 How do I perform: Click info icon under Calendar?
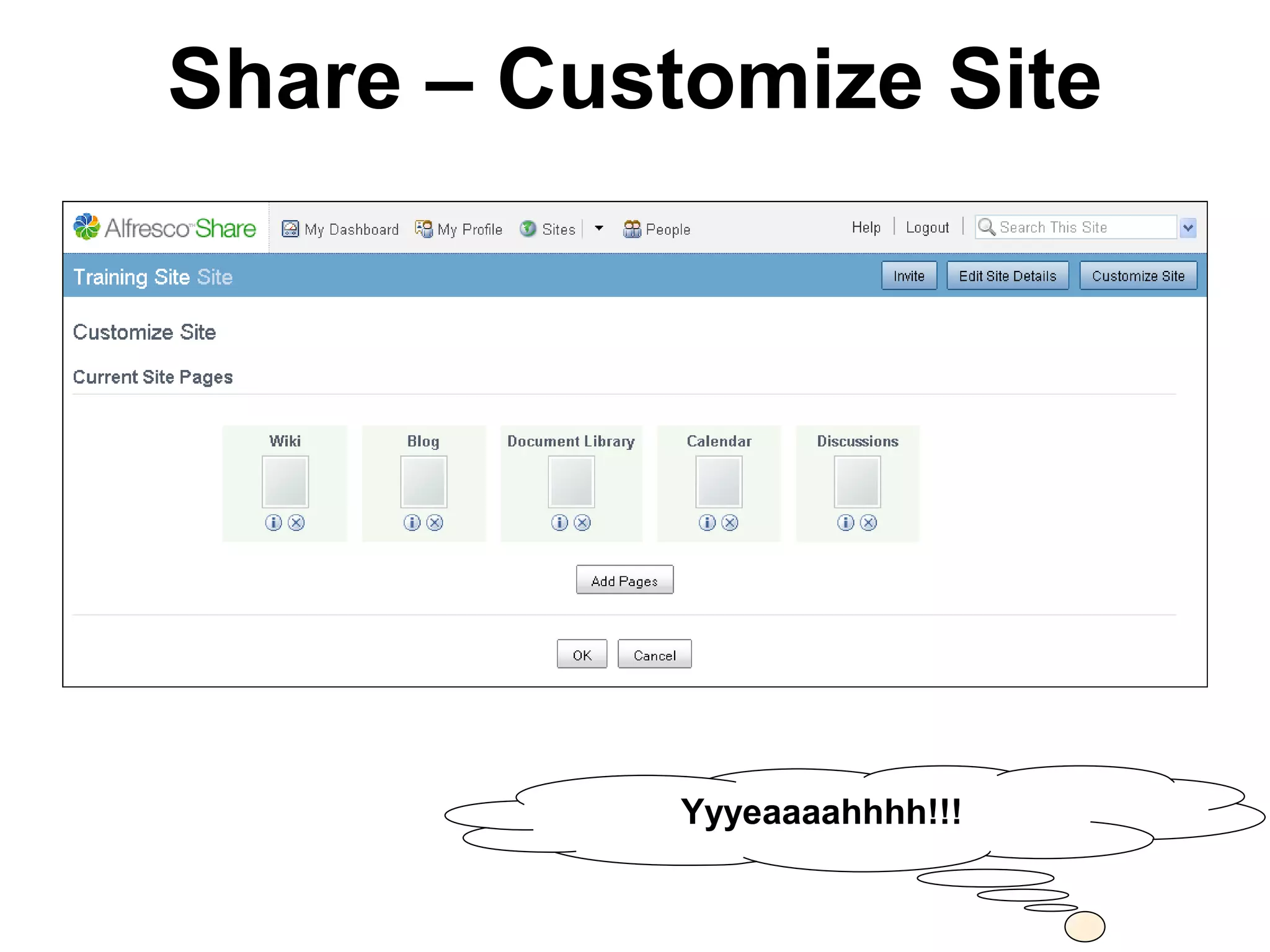coord(707,522)
